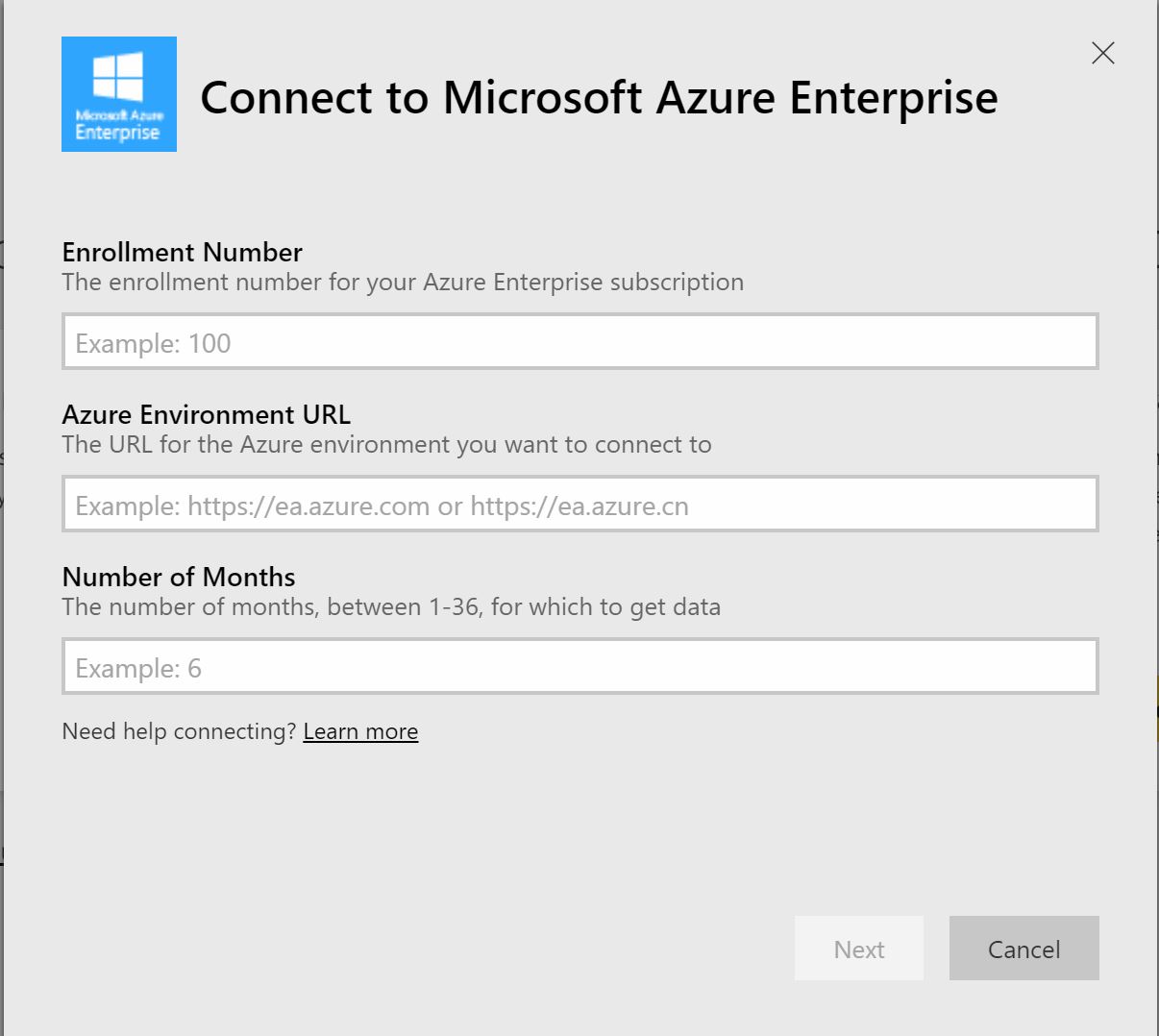Click the Enrollment Number input field
This screenshot has width=1159, height=1036.
tap(579, 341)
